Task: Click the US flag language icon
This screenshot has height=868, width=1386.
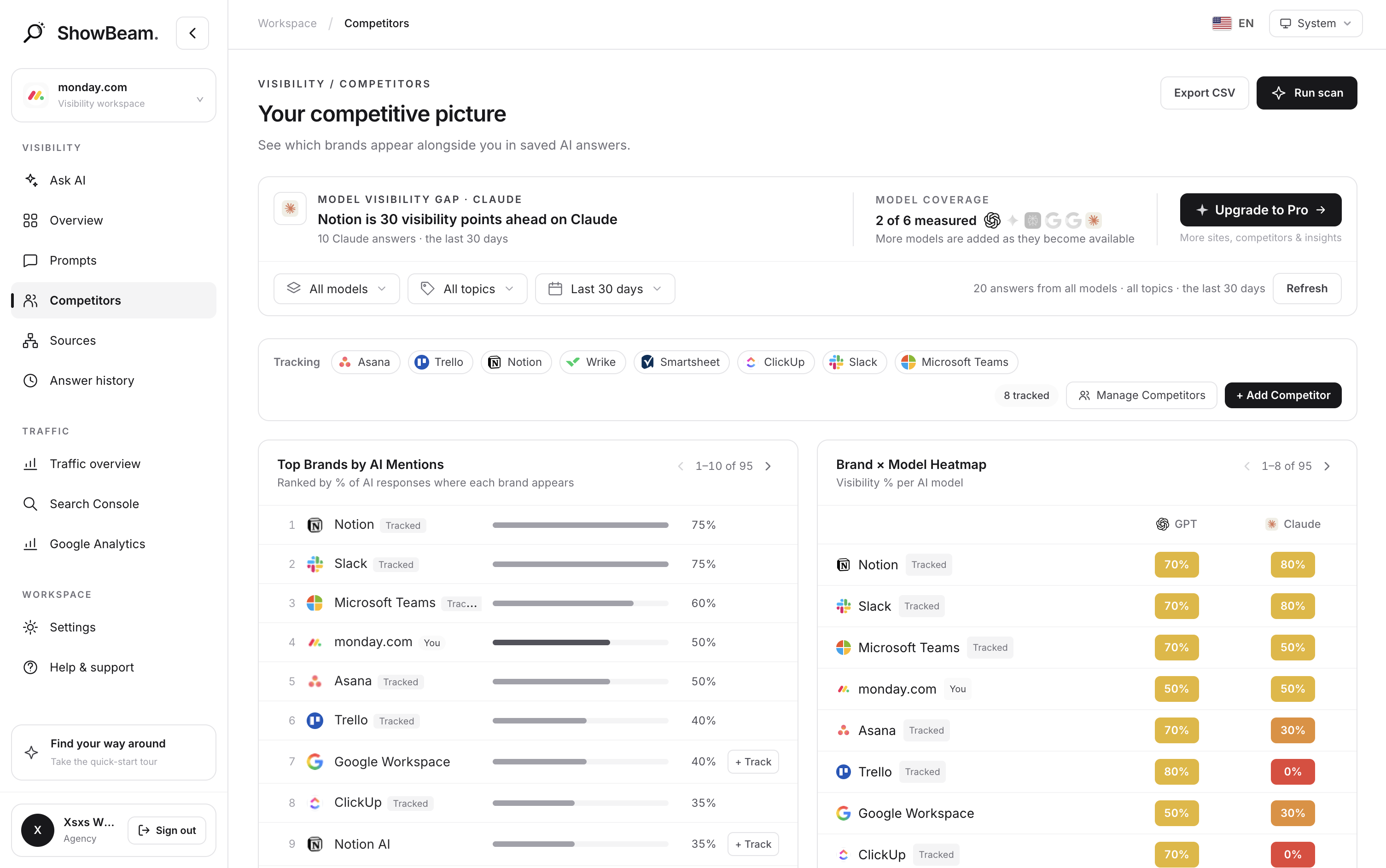Action: pyautogui.click(x=1221, y=23)
